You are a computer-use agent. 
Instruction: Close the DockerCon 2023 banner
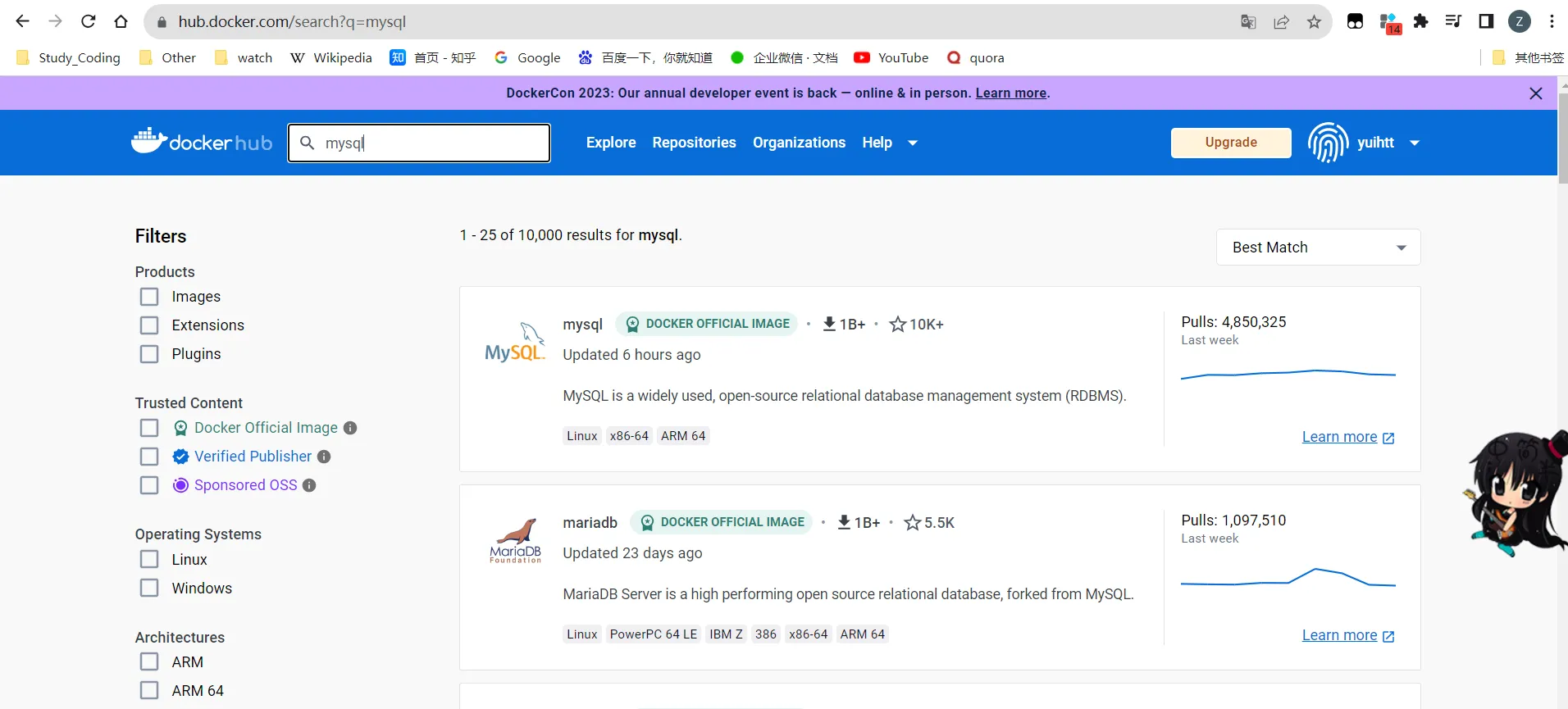pos(1536,93)
